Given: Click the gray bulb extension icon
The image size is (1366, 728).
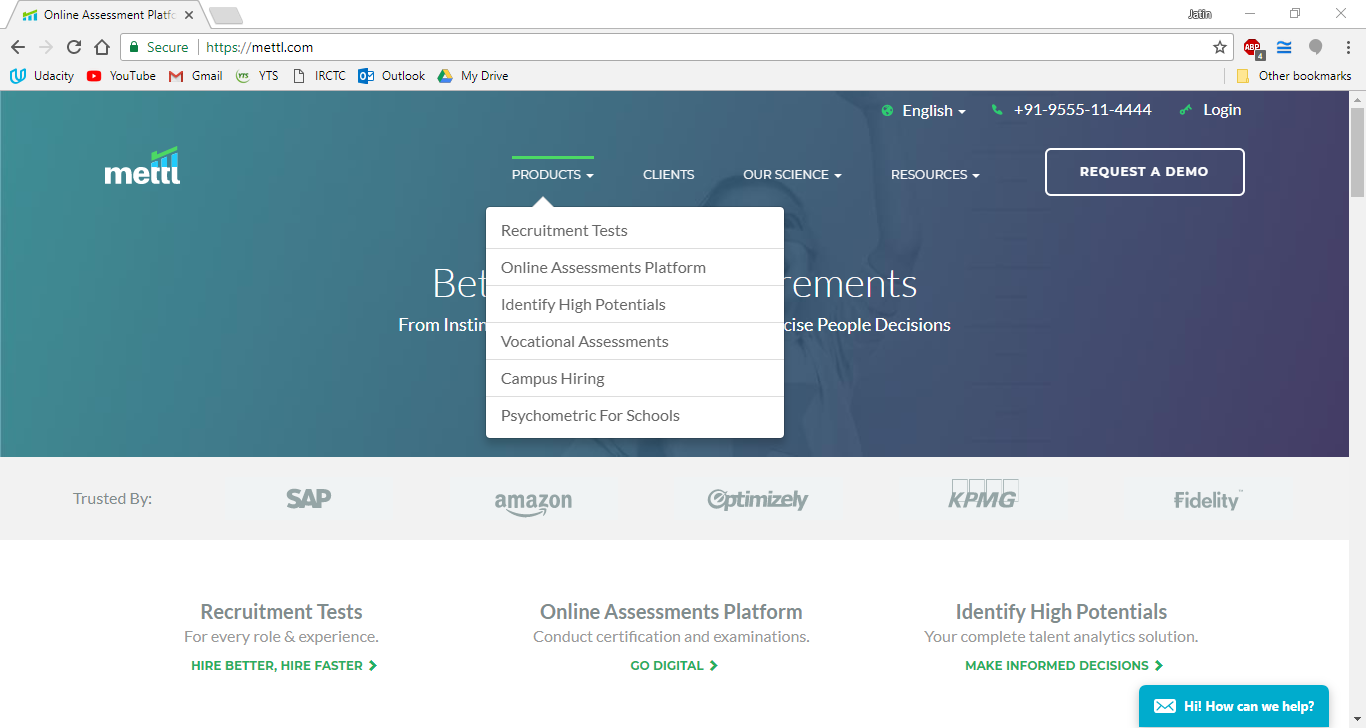Looking at the screenshot, I should point(1316,47).
